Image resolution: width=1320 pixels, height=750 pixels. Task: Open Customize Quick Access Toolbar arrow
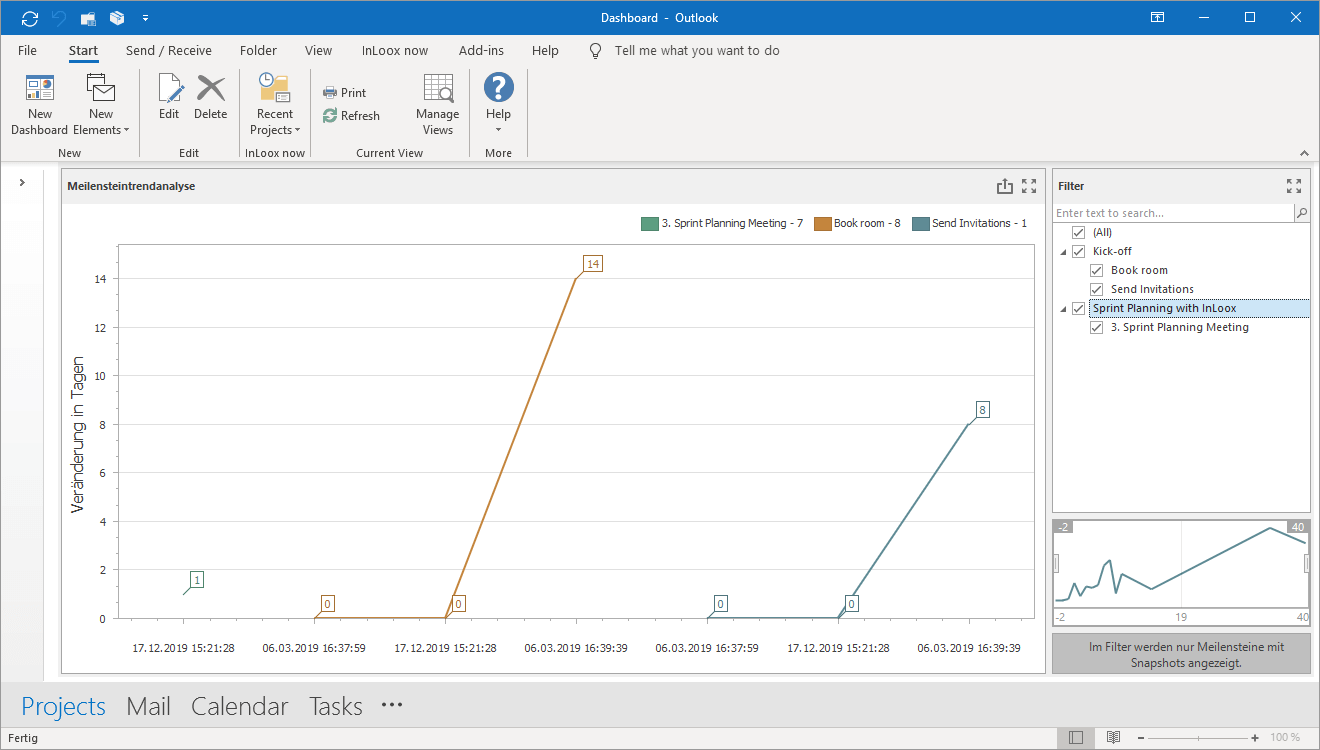pos(146,18)
